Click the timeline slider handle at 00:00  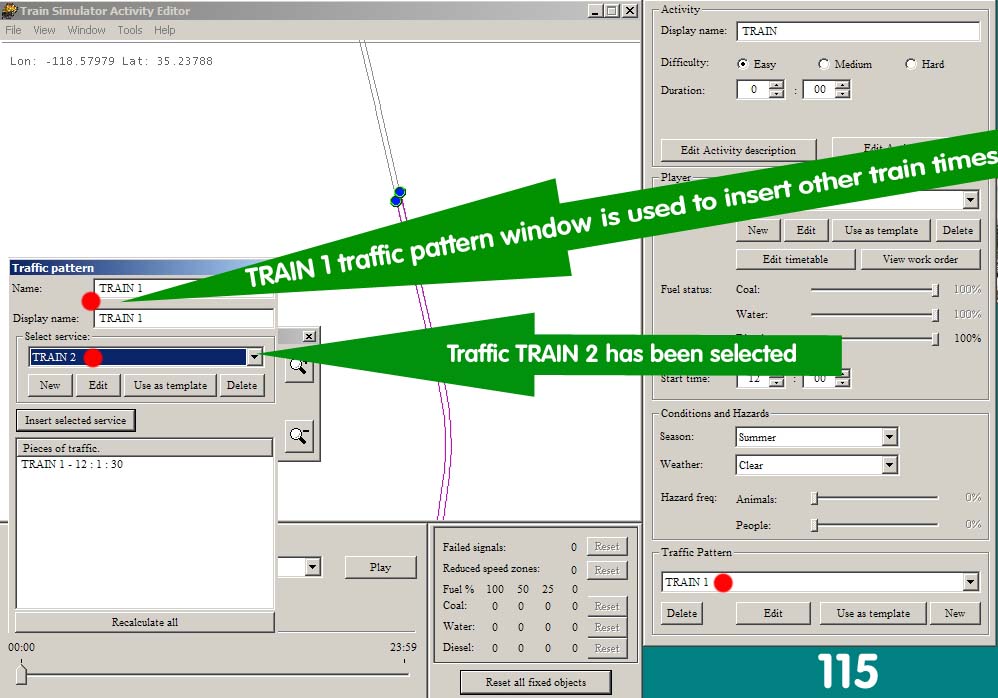point(21,672)
